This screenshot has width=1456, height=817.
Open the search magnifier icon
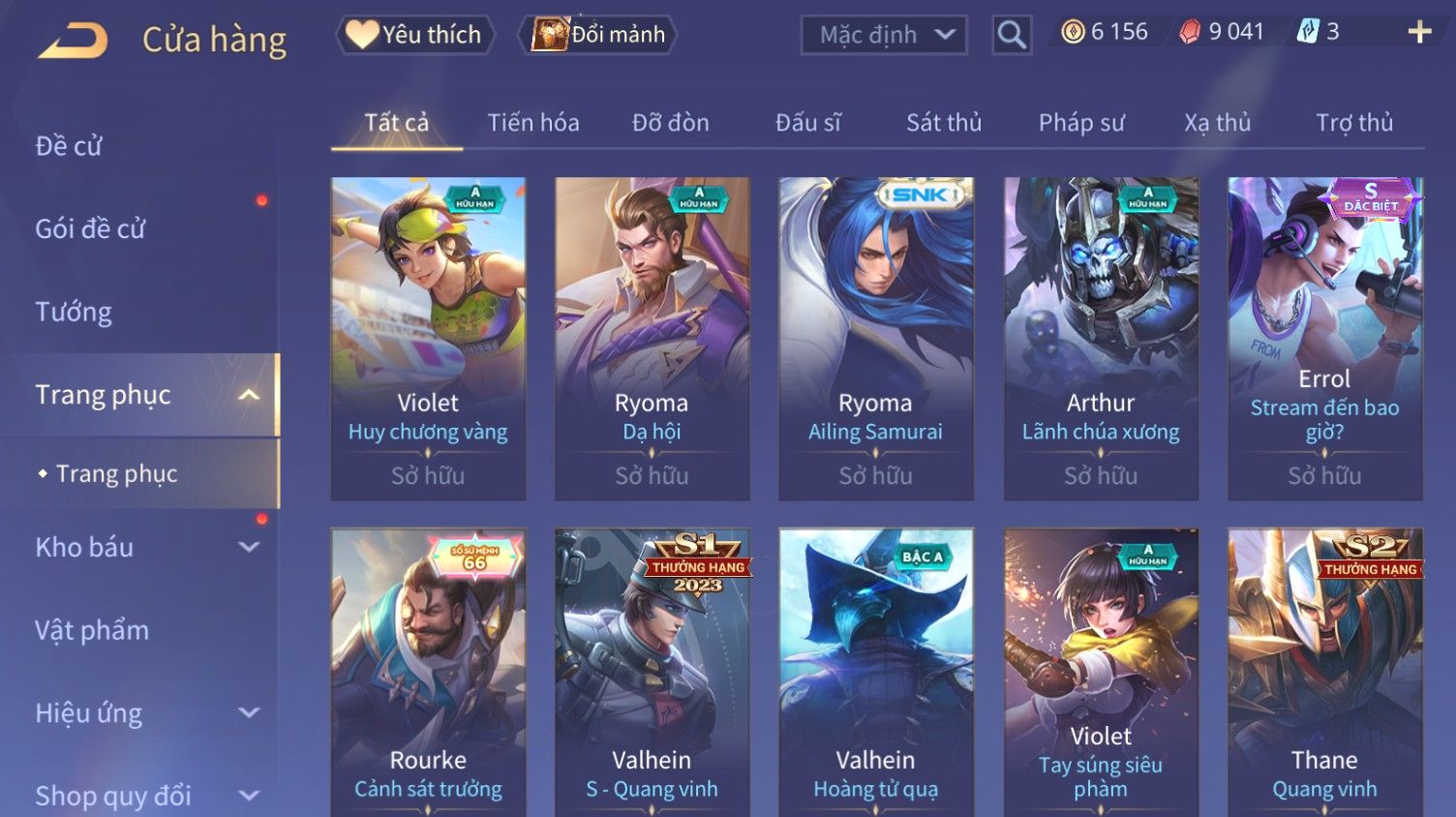click(x=1012, y=35)
